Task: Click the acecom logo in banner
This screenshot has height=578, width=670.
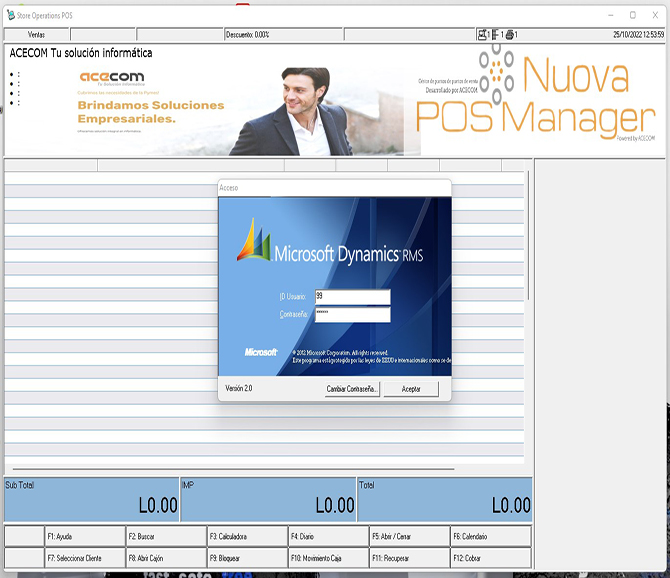Action: point(112,77)
